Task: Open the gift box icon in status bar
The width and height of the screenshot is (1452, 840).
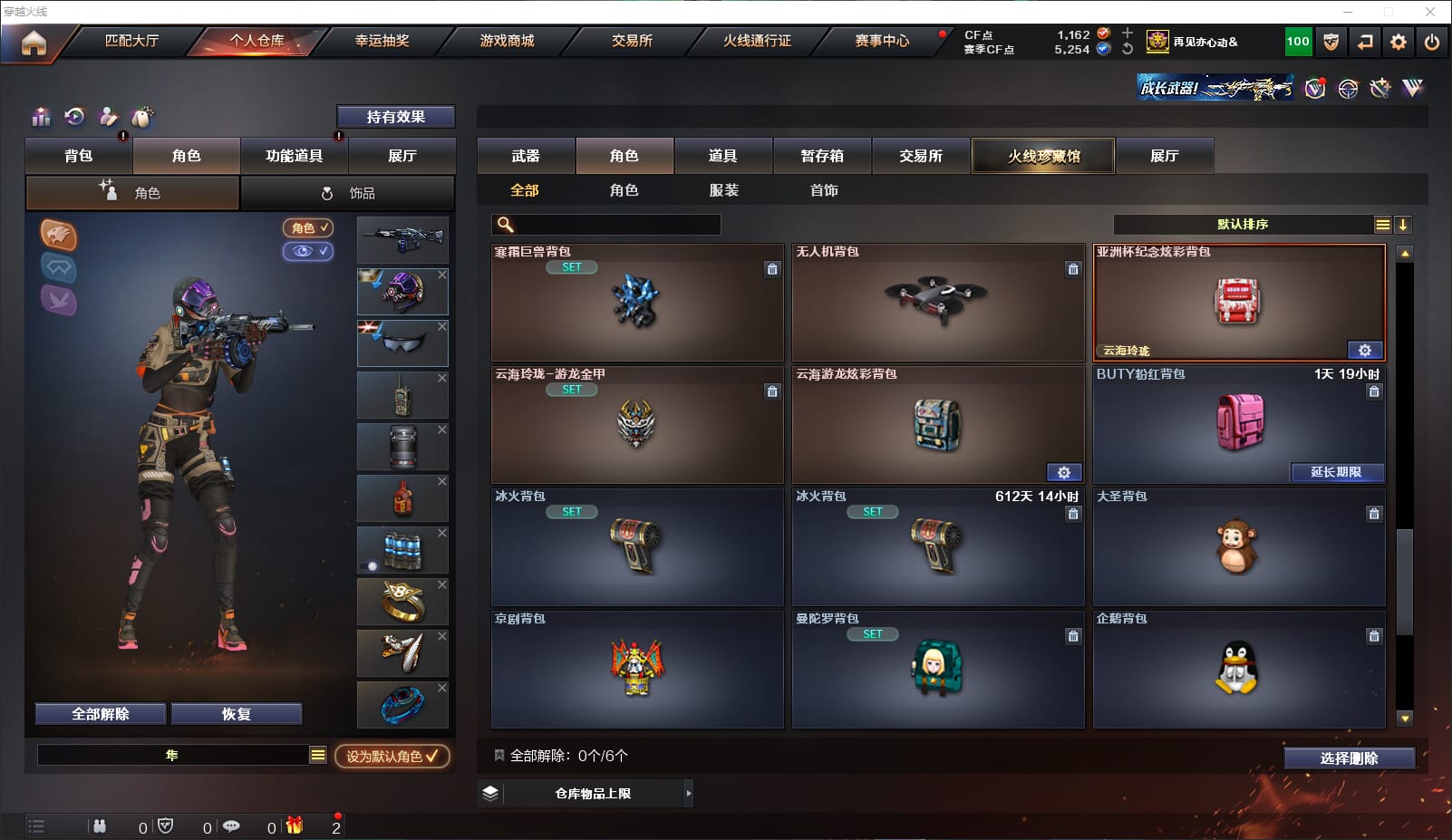Action: coord(295,826)
